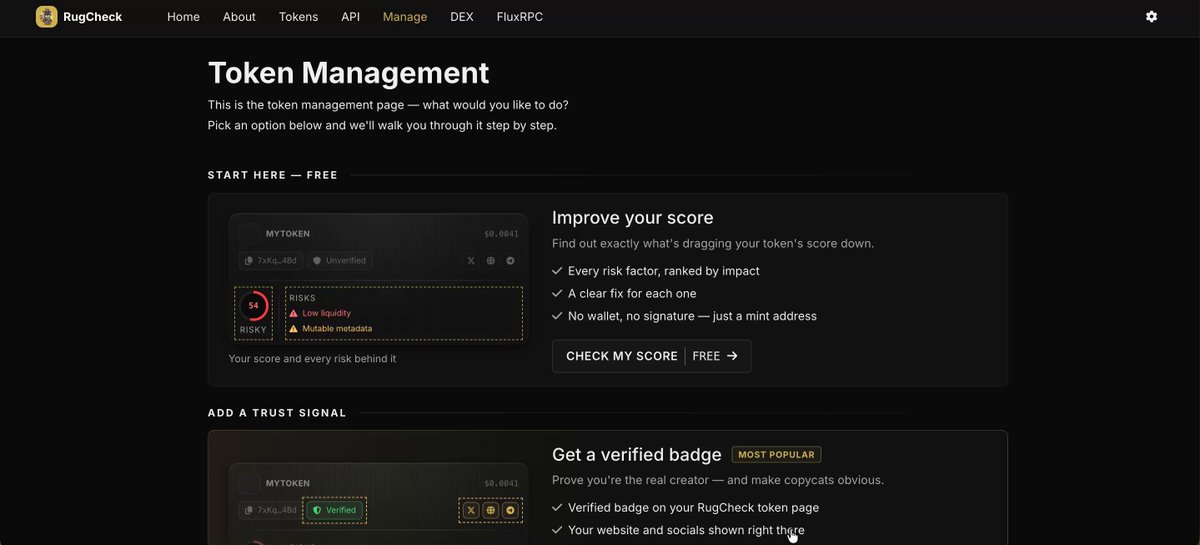The image size is (1200, 545).
Task: Click X icon in Improve score preview card
Action: pyautogui.click(x=471, y=260)
